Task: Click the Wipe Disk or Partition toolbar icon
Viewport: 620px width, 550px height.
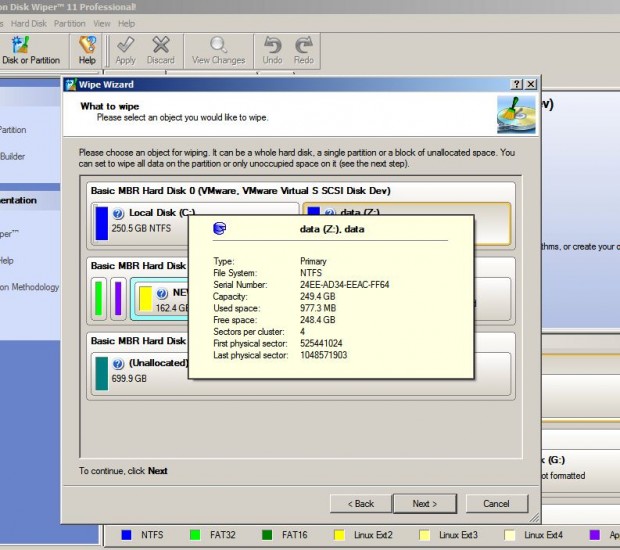Action: coord(20,45)
